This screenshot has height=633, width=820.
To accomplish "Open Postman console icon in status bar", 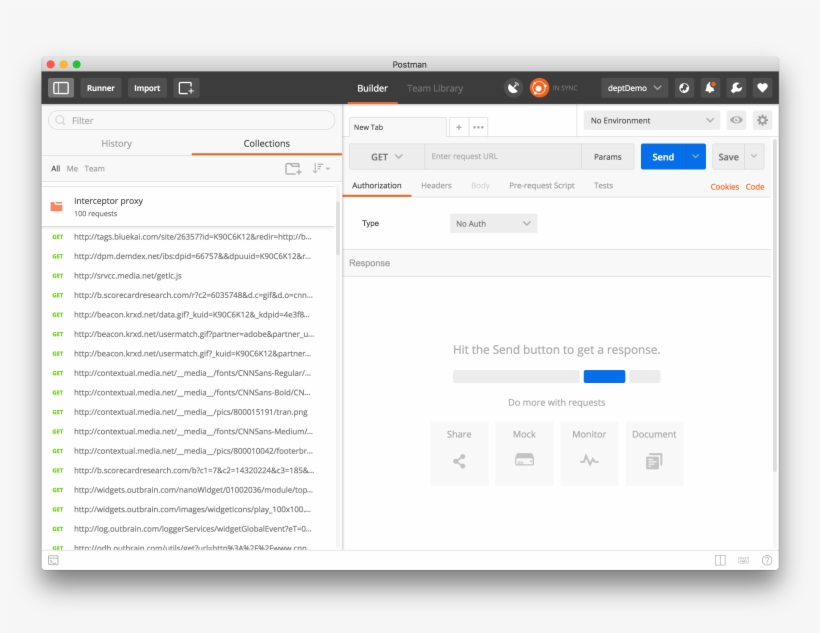I will coord(53,560).
